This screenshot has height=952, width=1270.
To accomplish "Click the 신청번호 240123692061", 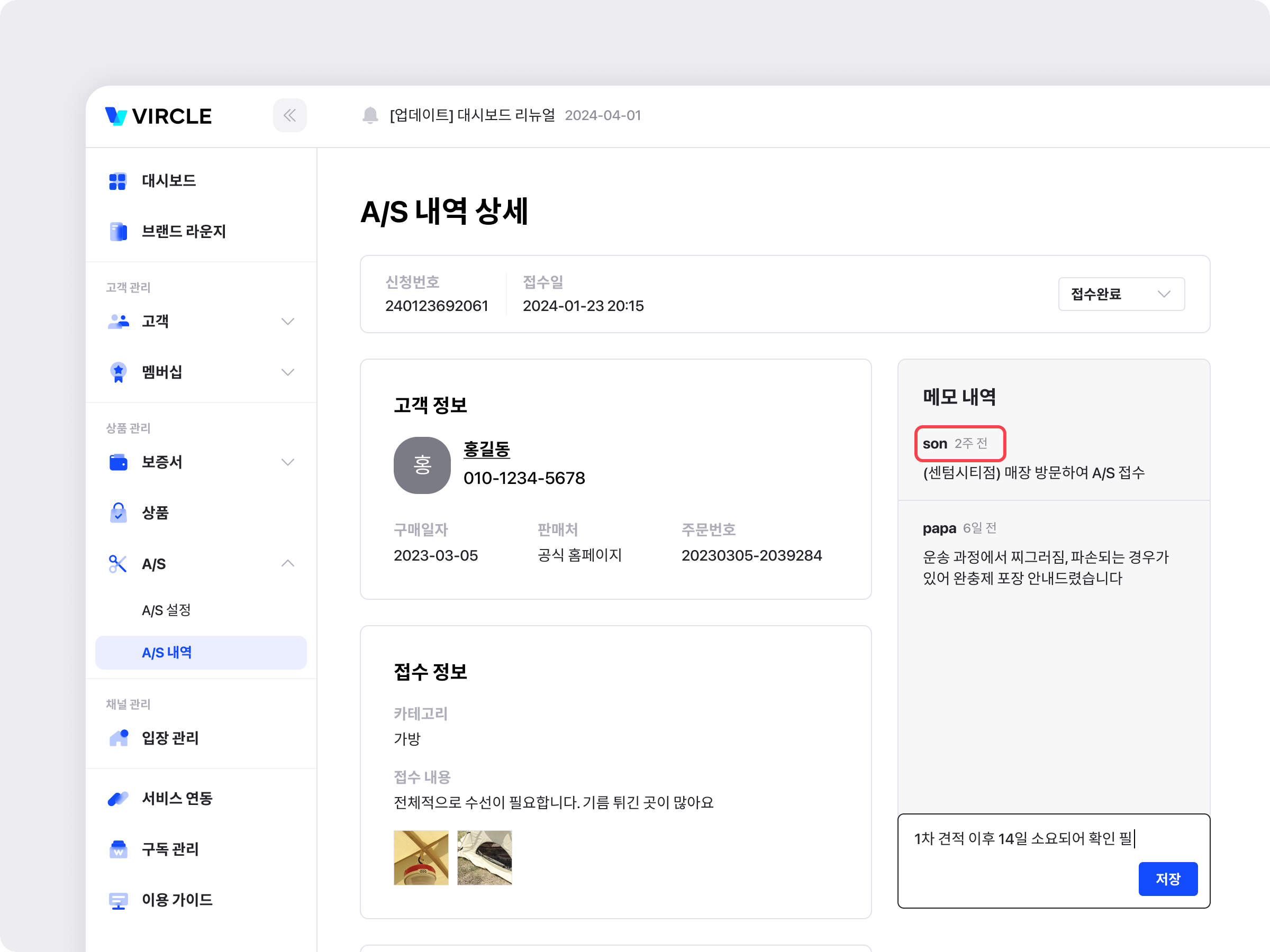I will pos(437,306).
